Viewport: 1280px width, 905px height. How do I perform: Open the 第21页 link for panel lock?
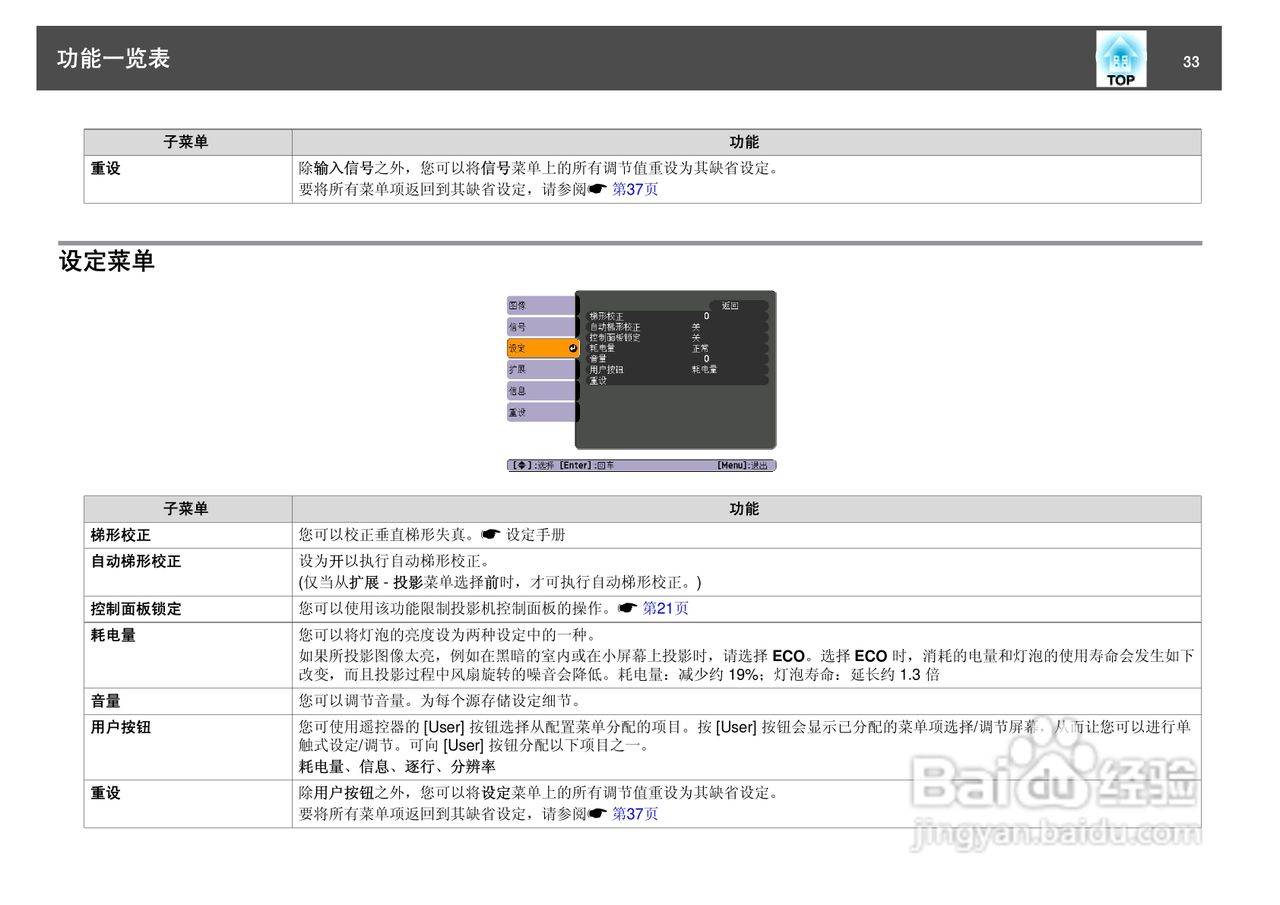[x=665, y=608]
